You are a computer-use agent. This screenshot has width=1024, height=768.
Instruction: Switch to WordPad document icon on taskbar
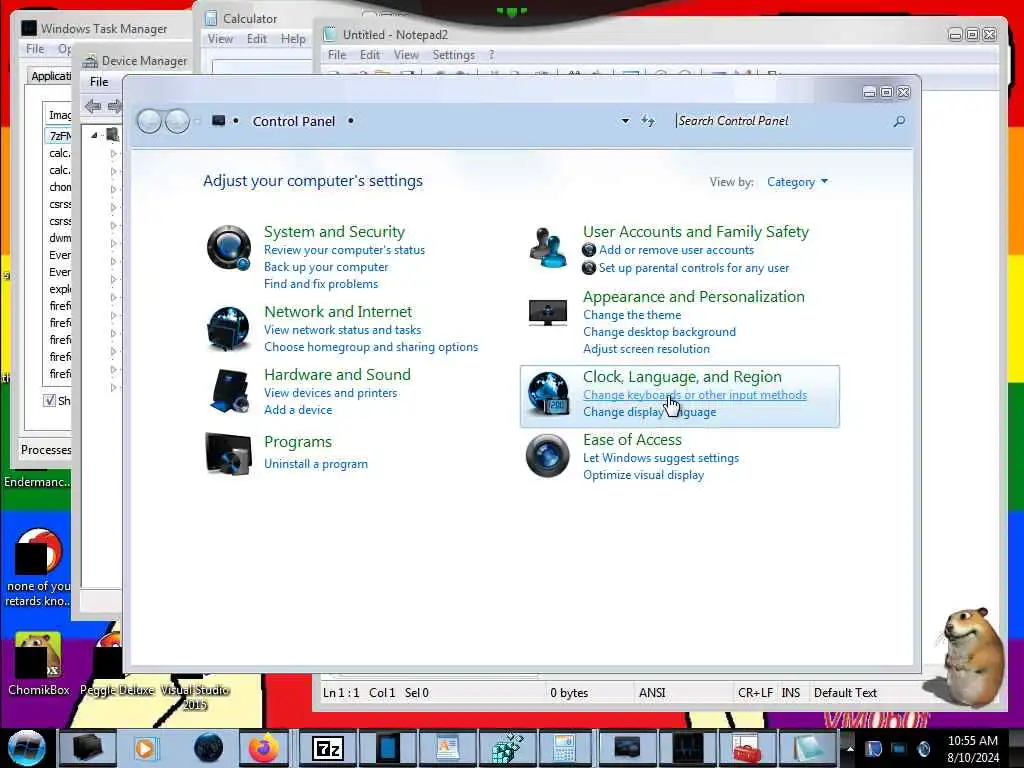448,748
